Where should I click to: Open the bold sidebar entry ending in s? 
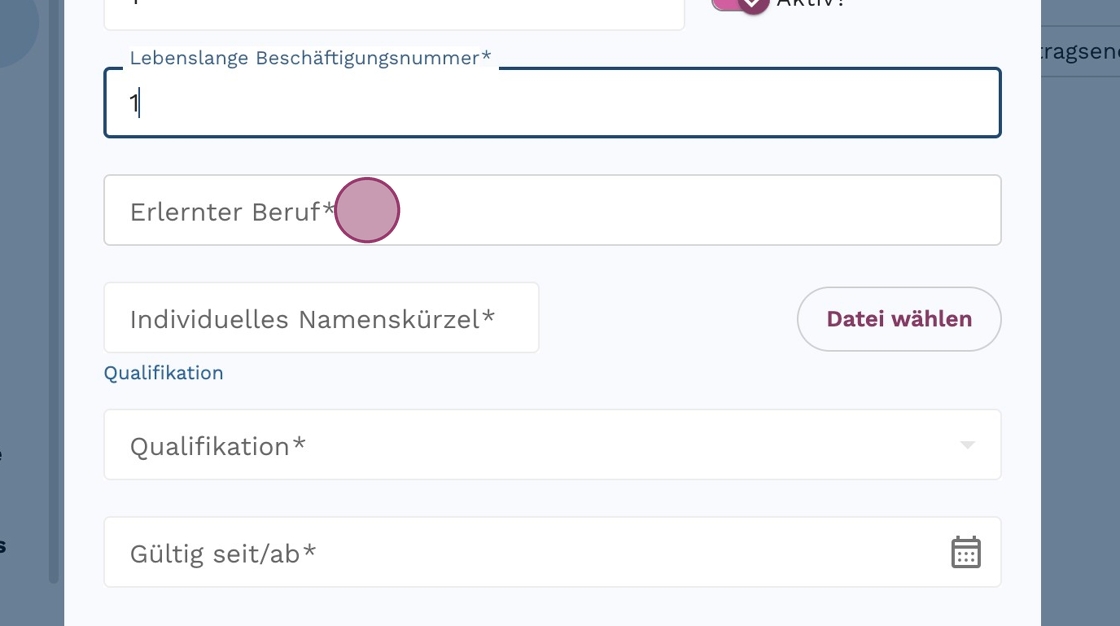3,546
